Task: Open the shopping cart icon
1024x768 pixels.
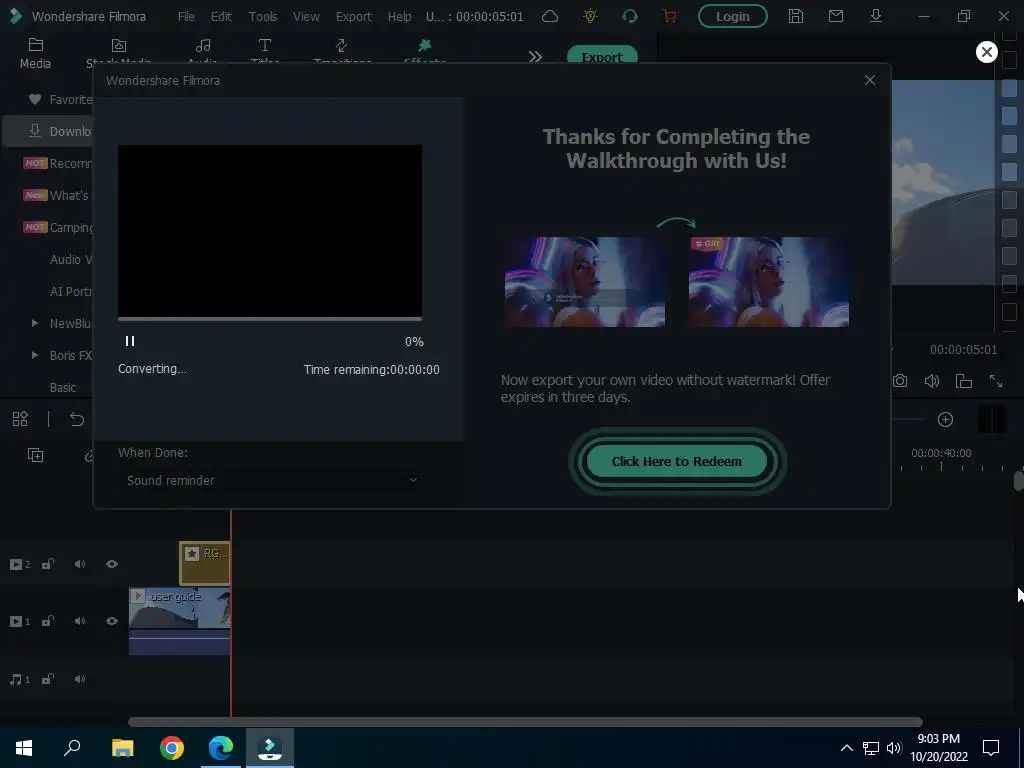Action: point(669,16)
